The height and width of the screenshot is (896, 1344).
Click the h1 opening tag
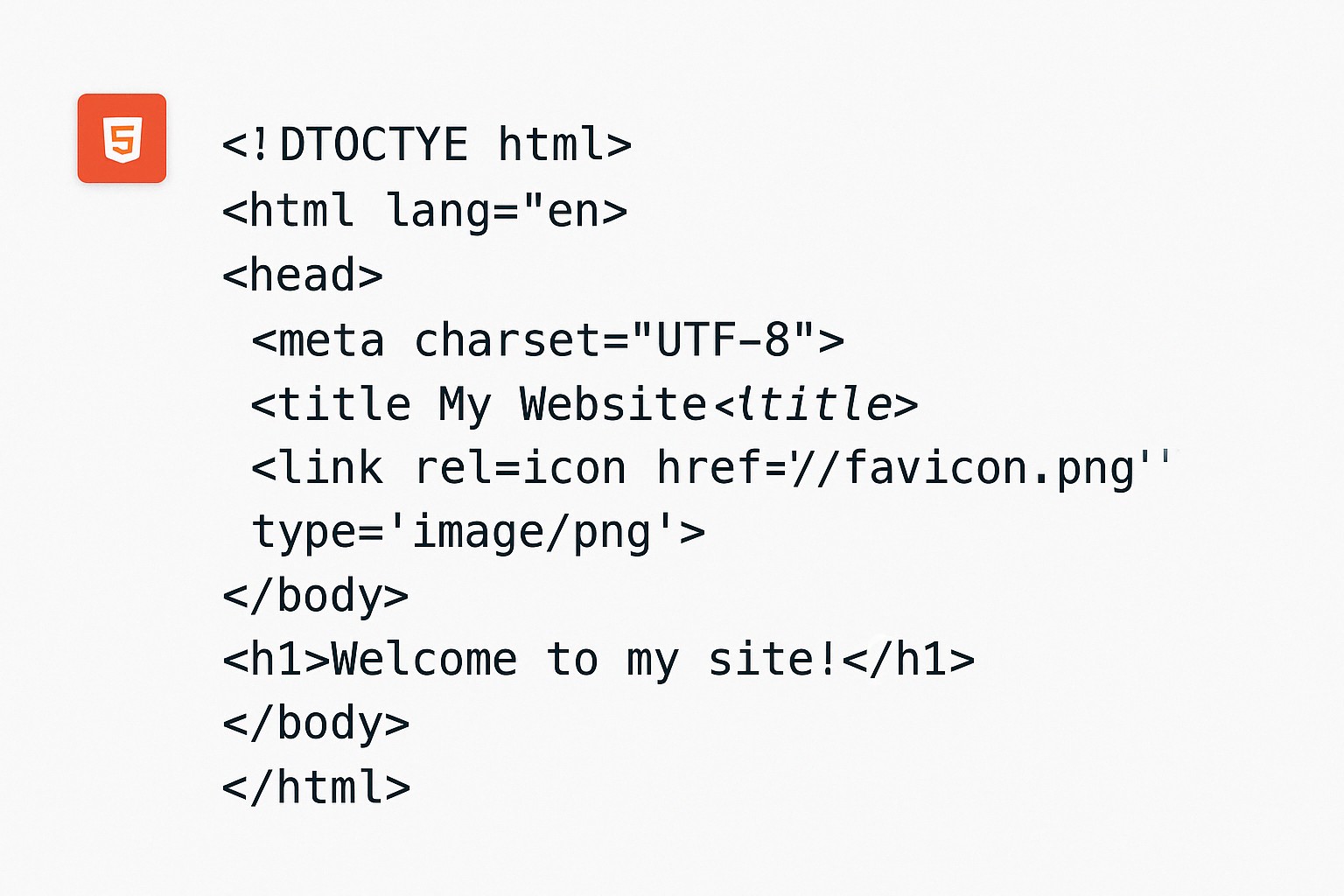pyautogui.click(x=276, y=660)
